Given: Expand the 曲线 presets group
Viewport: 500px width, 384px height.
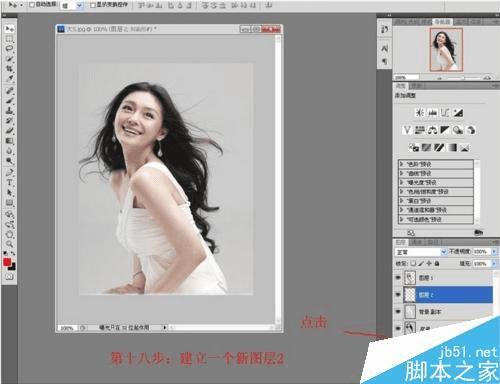Looking at the screenshot, I should pos(402,173).
